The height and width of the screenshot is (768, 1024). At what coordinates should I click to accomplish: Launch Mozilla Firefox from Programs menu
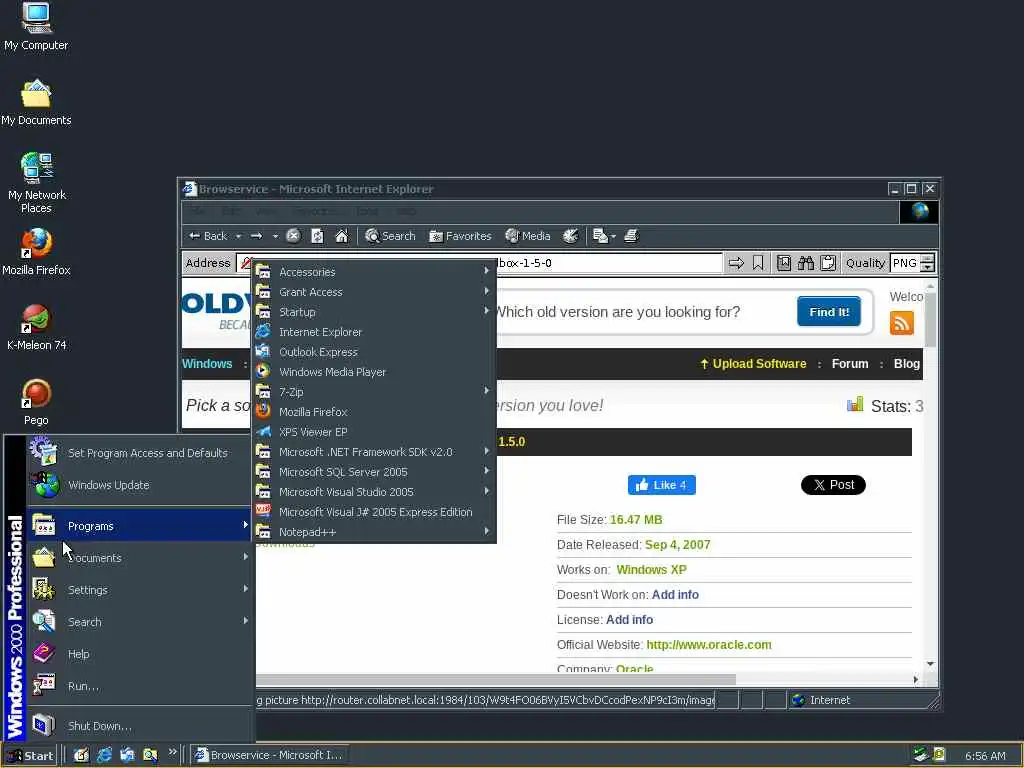[374, 412]
